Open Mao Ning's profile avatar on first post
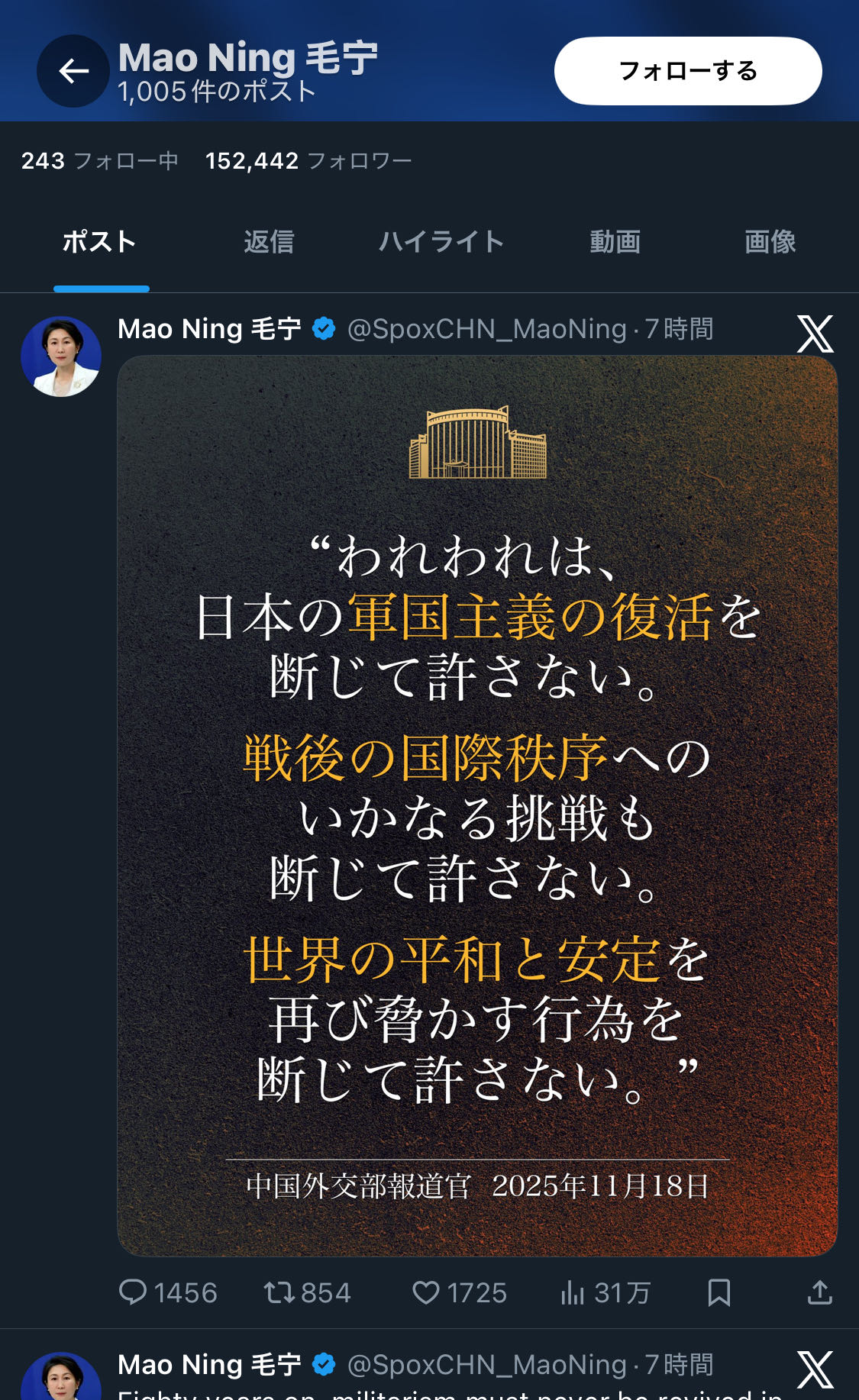 [x=61, y=356]
